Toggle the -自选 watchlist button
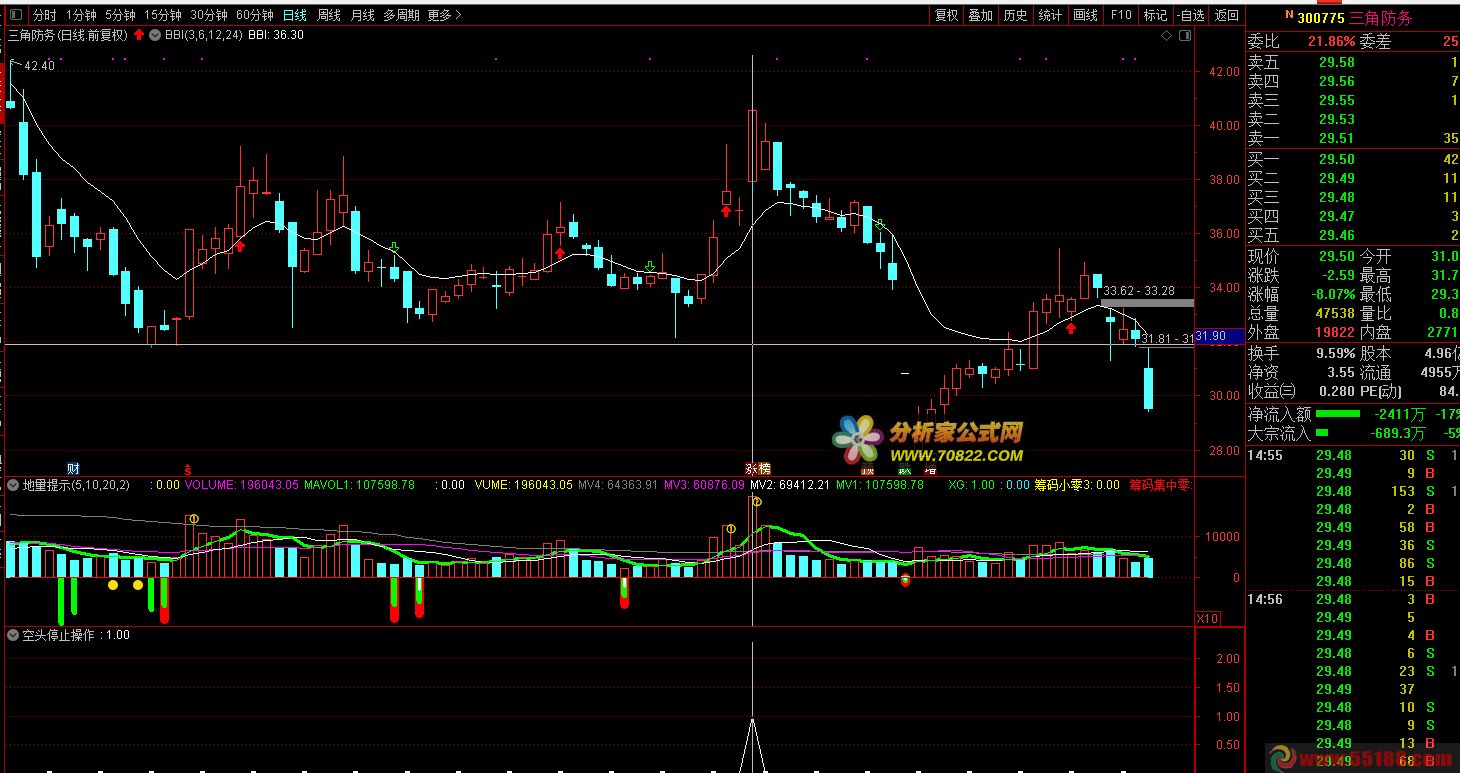 pyautogui.click(x=1190, y=15)
